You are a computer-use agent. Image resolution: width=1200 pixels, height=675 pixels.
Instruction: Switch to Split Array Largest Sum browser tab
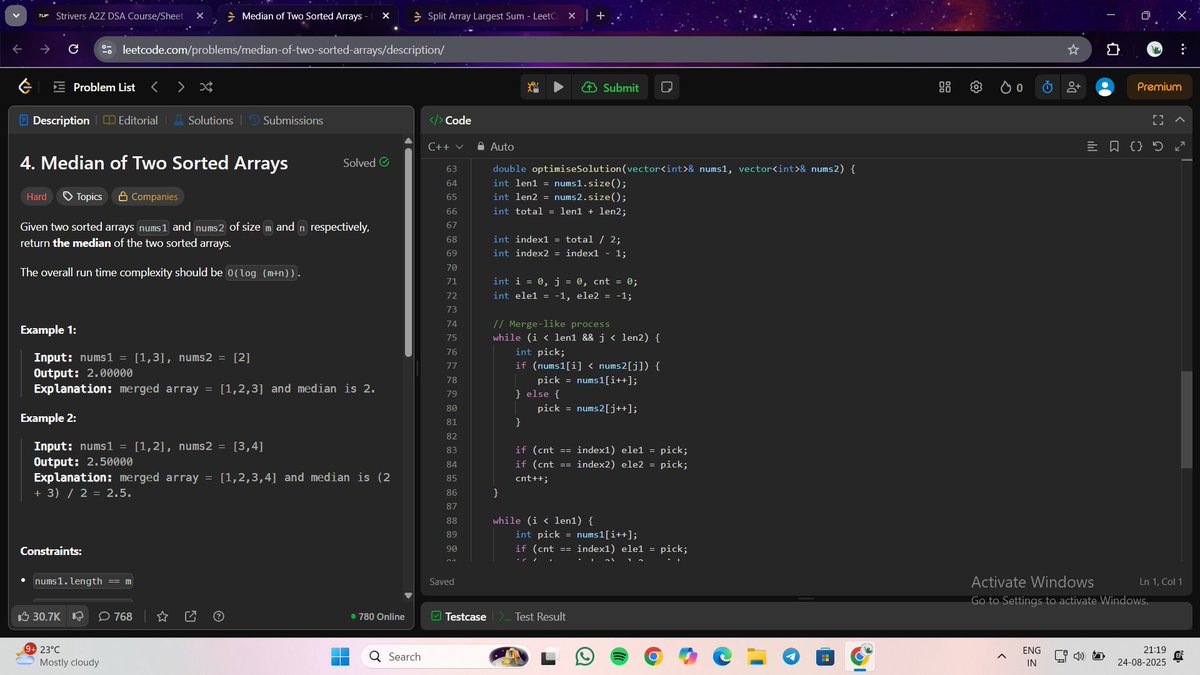coord(495,17)
